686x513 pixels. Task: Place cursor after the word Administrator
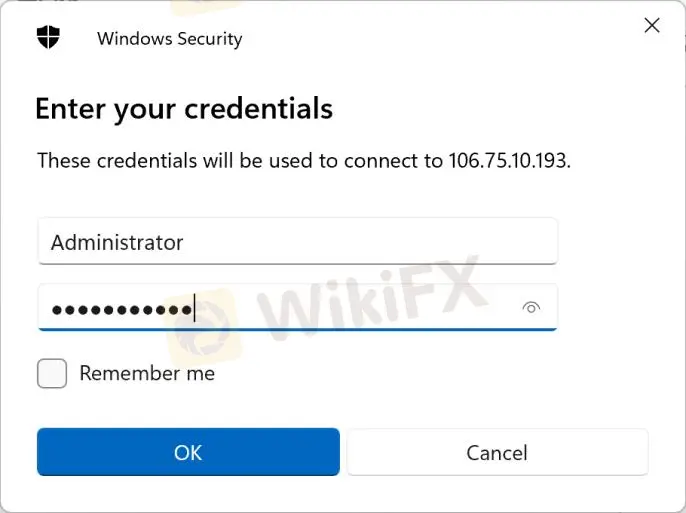(x=184, y=242)
